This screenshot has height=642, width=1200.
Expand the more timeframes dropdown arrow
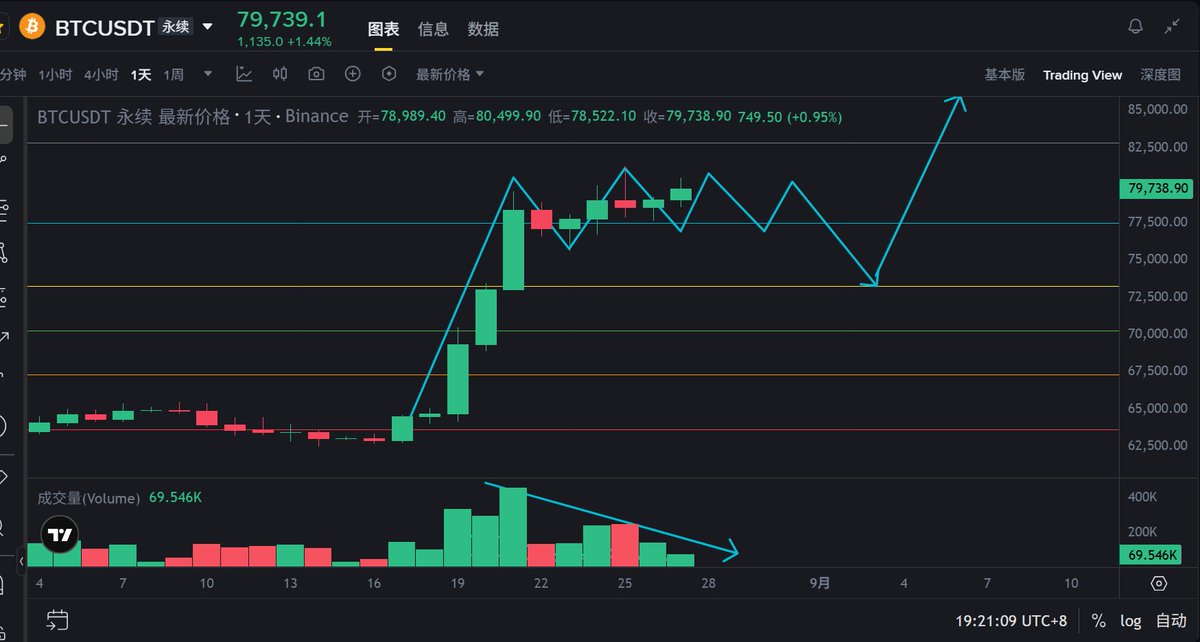[x=208, y=74]
